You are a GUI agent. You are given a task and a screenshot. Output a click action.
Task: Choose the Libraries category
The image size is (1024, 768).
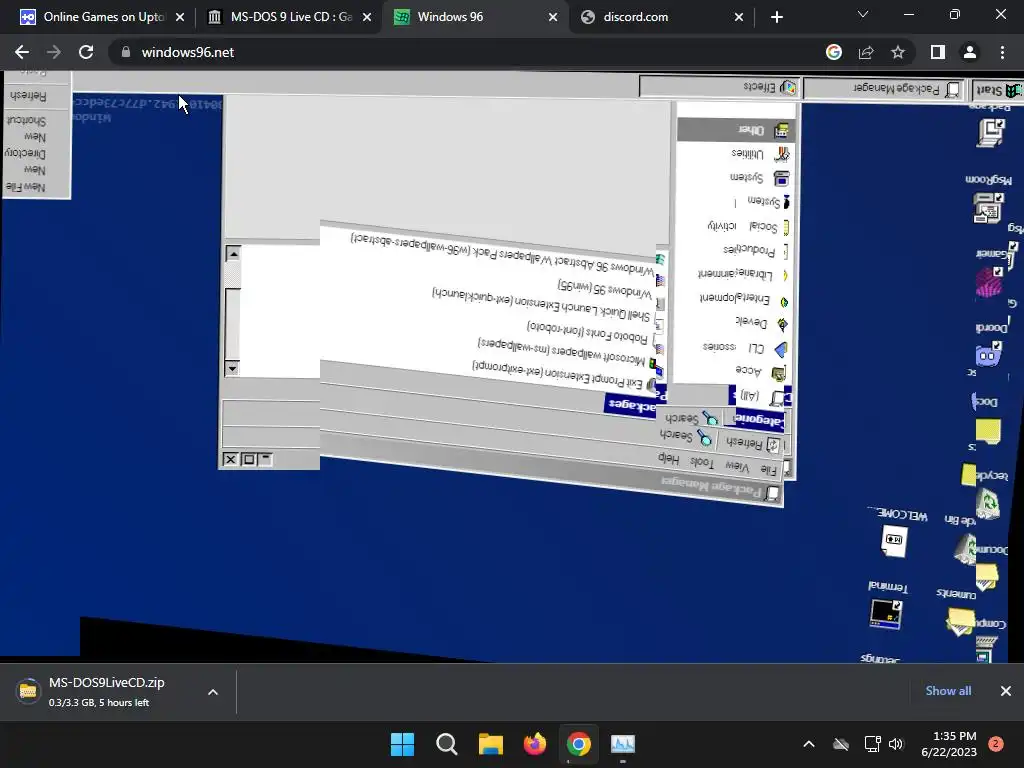click(741, 274)
